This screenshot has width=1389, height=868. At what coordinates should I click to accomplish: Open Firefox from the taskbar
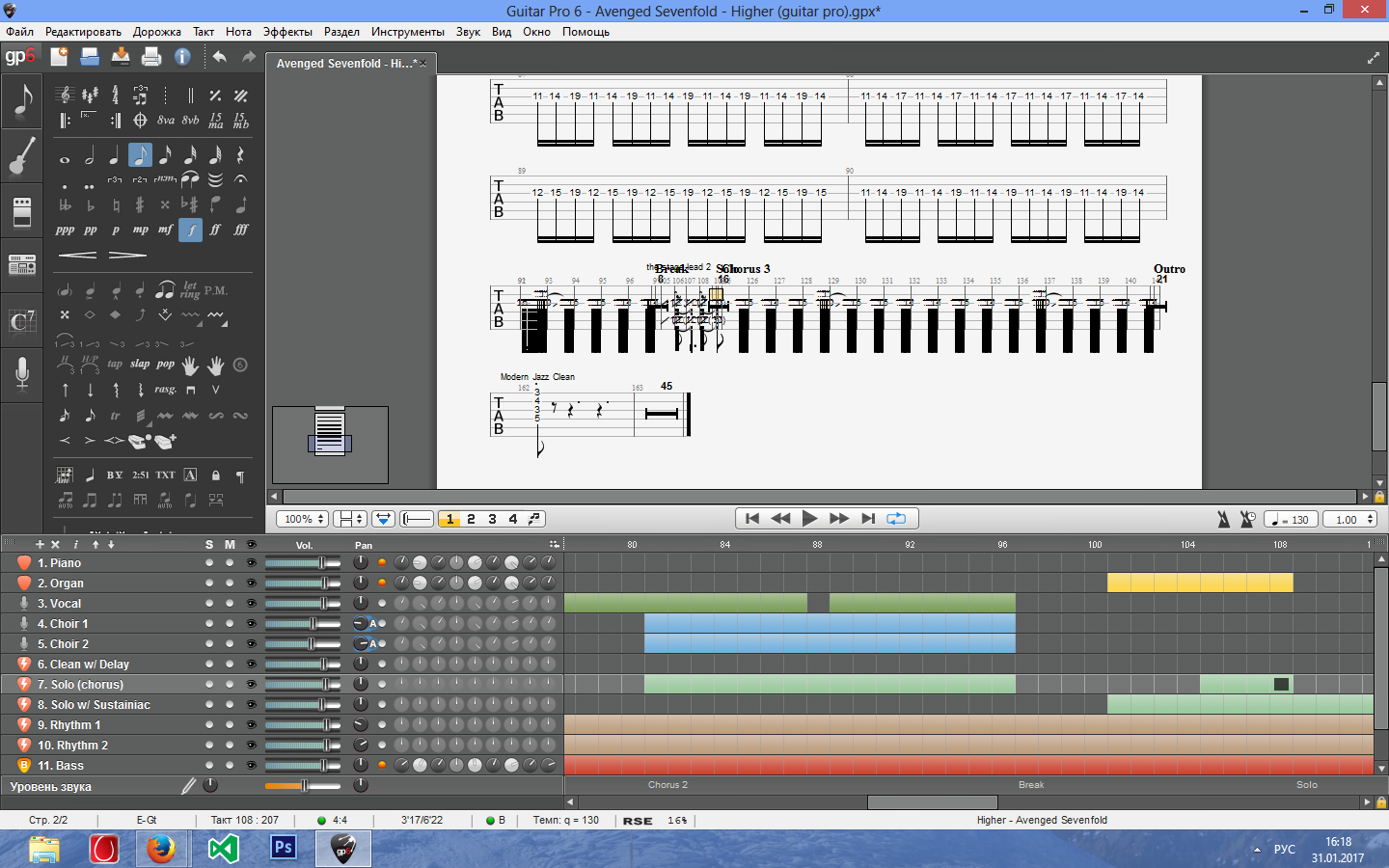point(161,849)
